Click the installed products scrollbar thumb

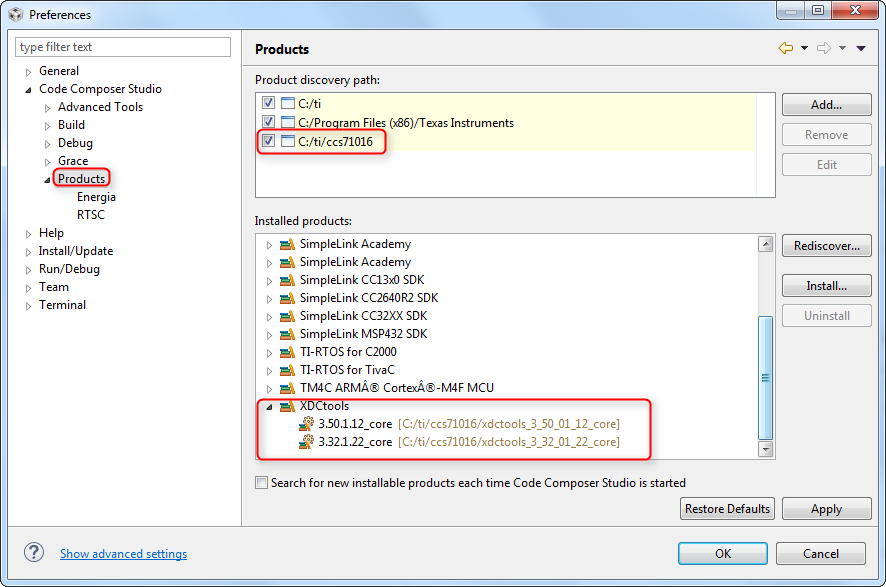coord(766,377)
